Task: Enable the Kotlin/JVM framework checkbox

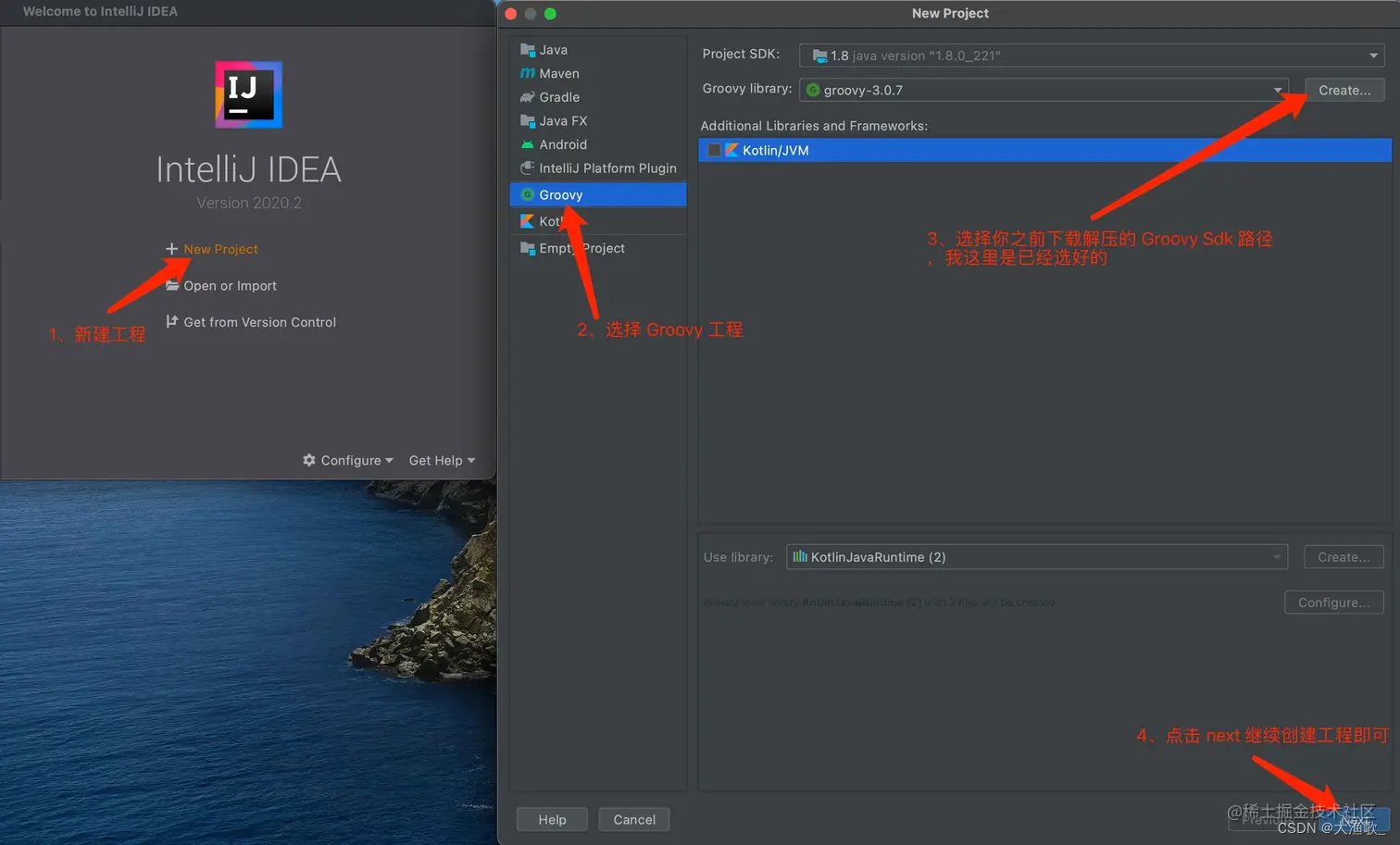Action: point(714,150)
